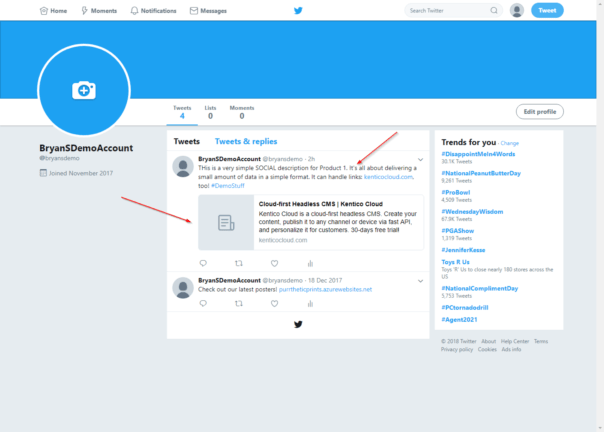This screenshot has width=604, height=432.
Task: Open #JenniferKesse trend
Action: click(x=463, y=250)
